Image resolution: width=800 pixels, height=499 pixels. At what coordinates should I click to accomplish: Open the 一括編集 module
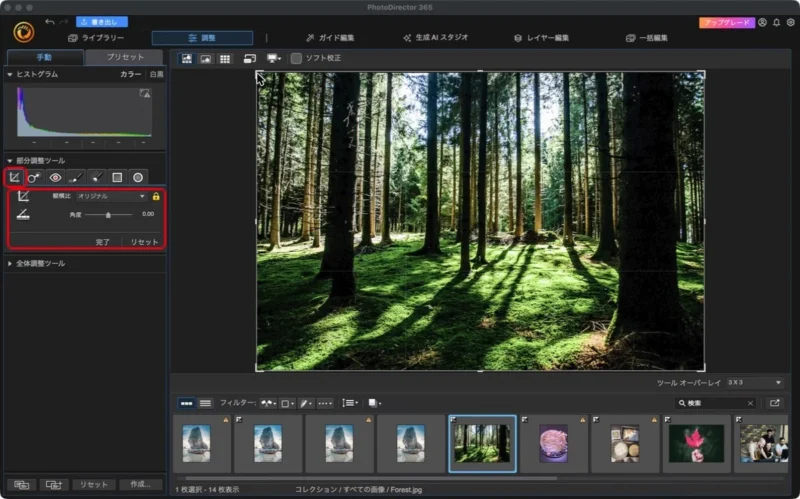click(x=646, y=38)
